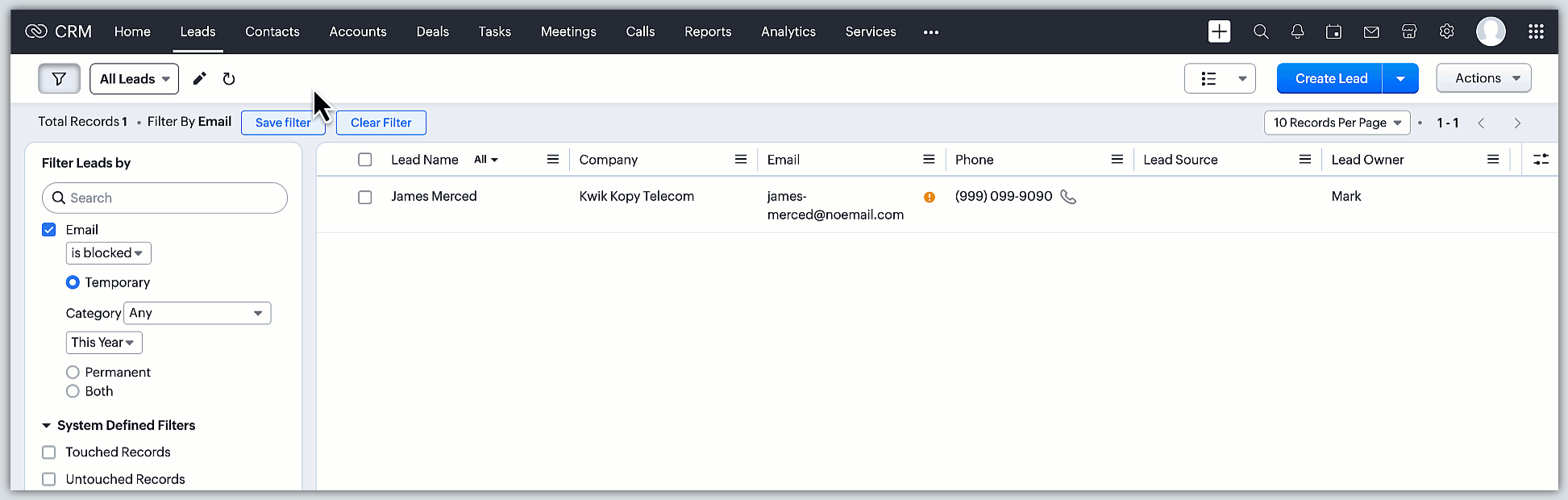The width and height of the screenshot is (1568, 500).
Task: Expand the Category Any dropdown
Action: (197, 313)
